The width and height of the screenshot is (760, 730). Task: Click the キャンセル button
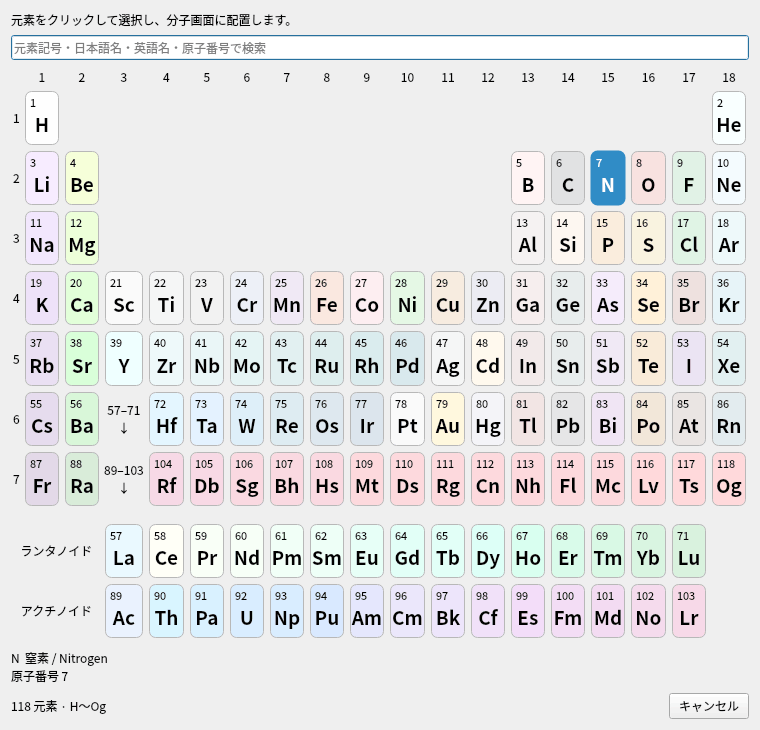(x=709, y=706)
